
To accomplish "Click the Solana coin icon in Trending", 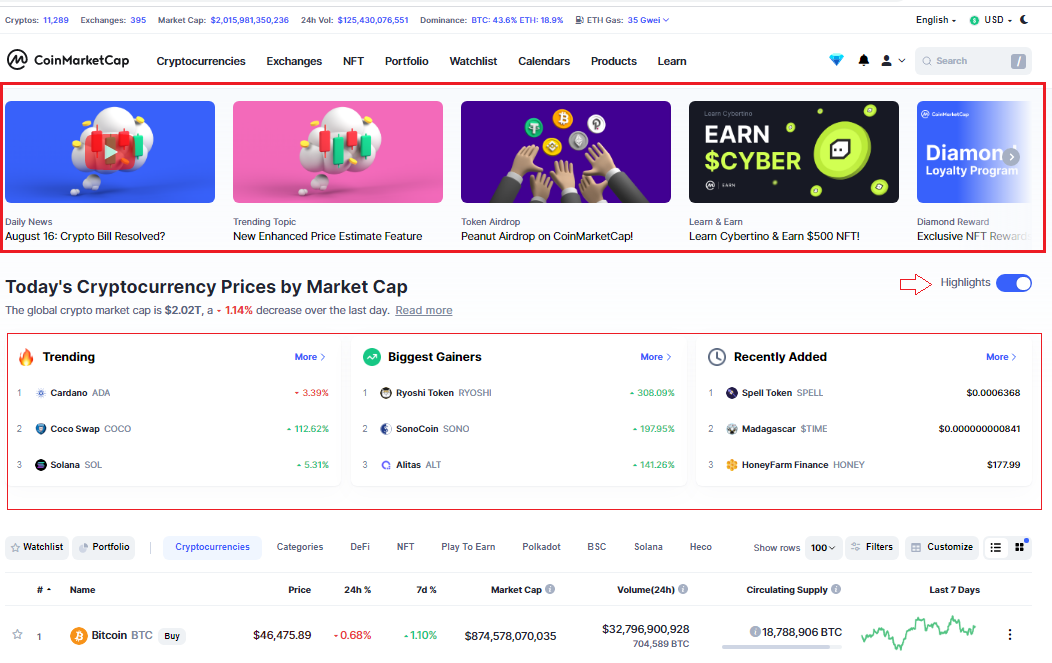I will [x=40, y=465].
